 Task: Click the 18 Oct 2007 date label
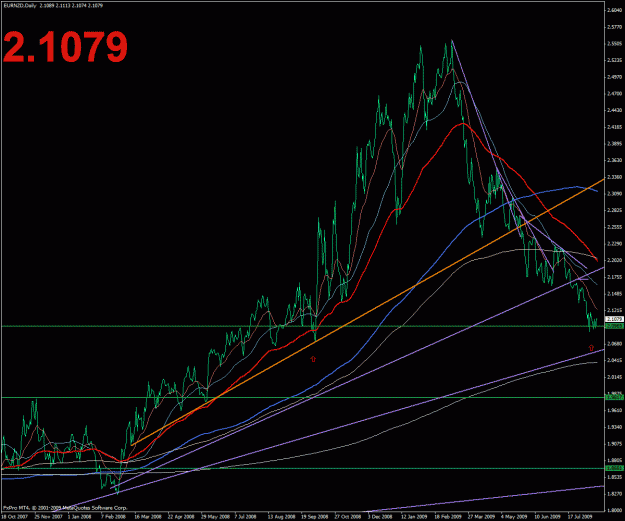pos(13,517)
